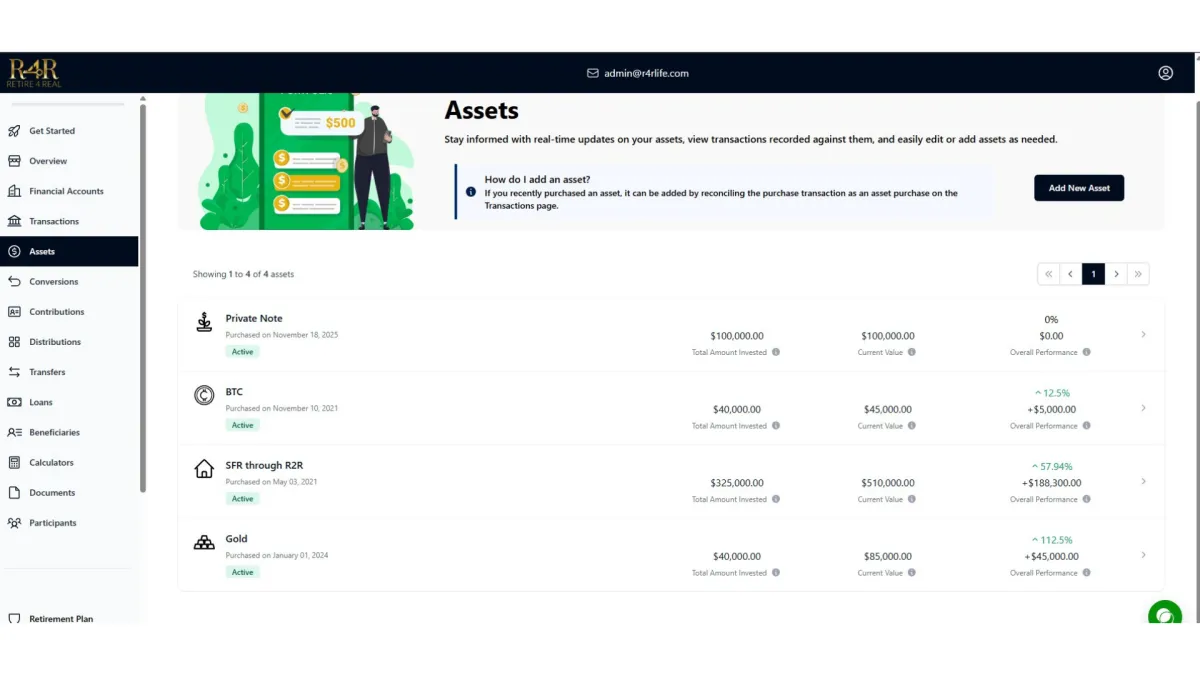The width and height of the screenshot is (1200, 675).
Task: Select page 1 in pagination
Action: 1093,274
